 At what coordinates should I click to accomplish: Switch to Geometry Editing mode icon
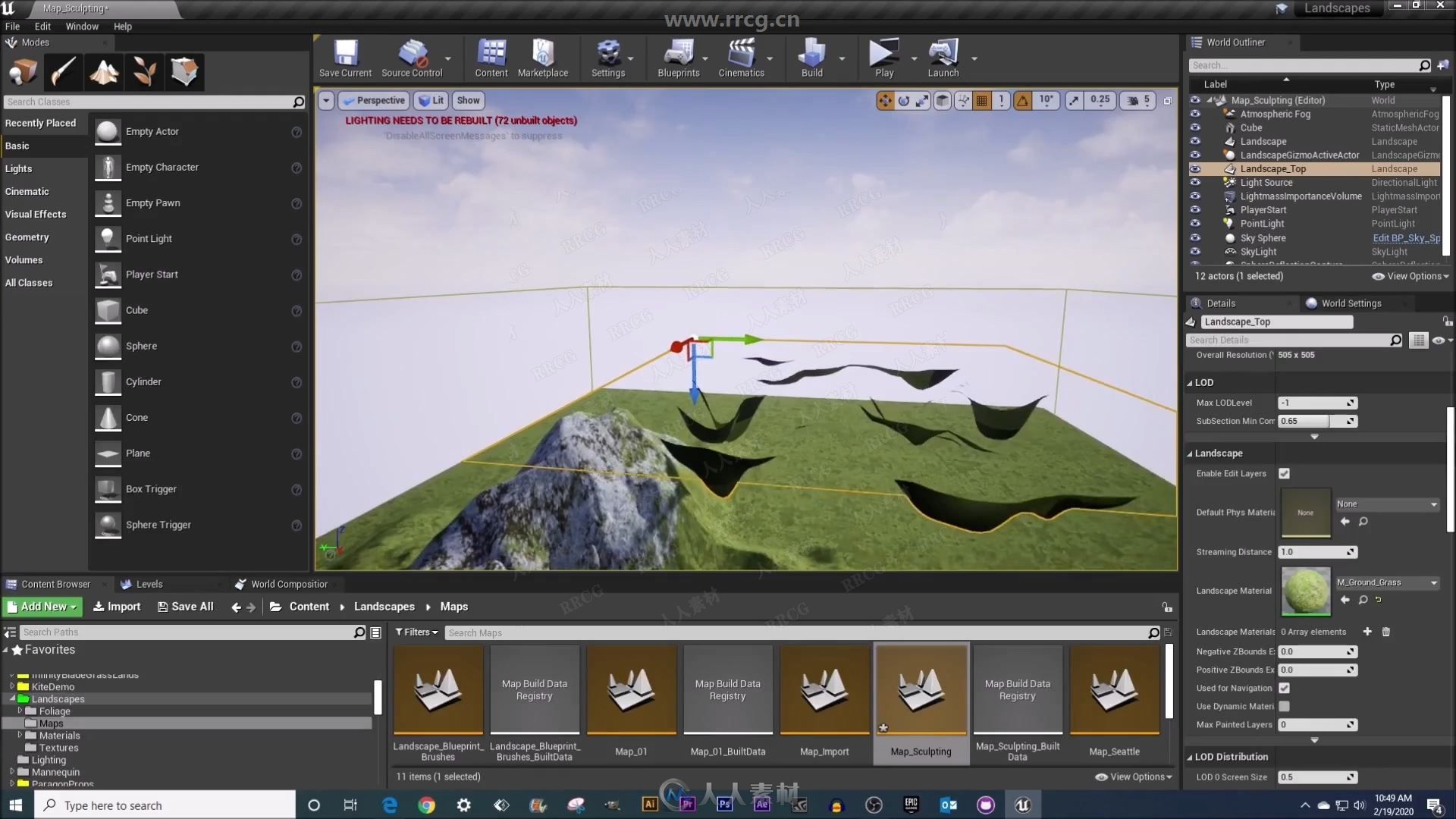[184, 72]
